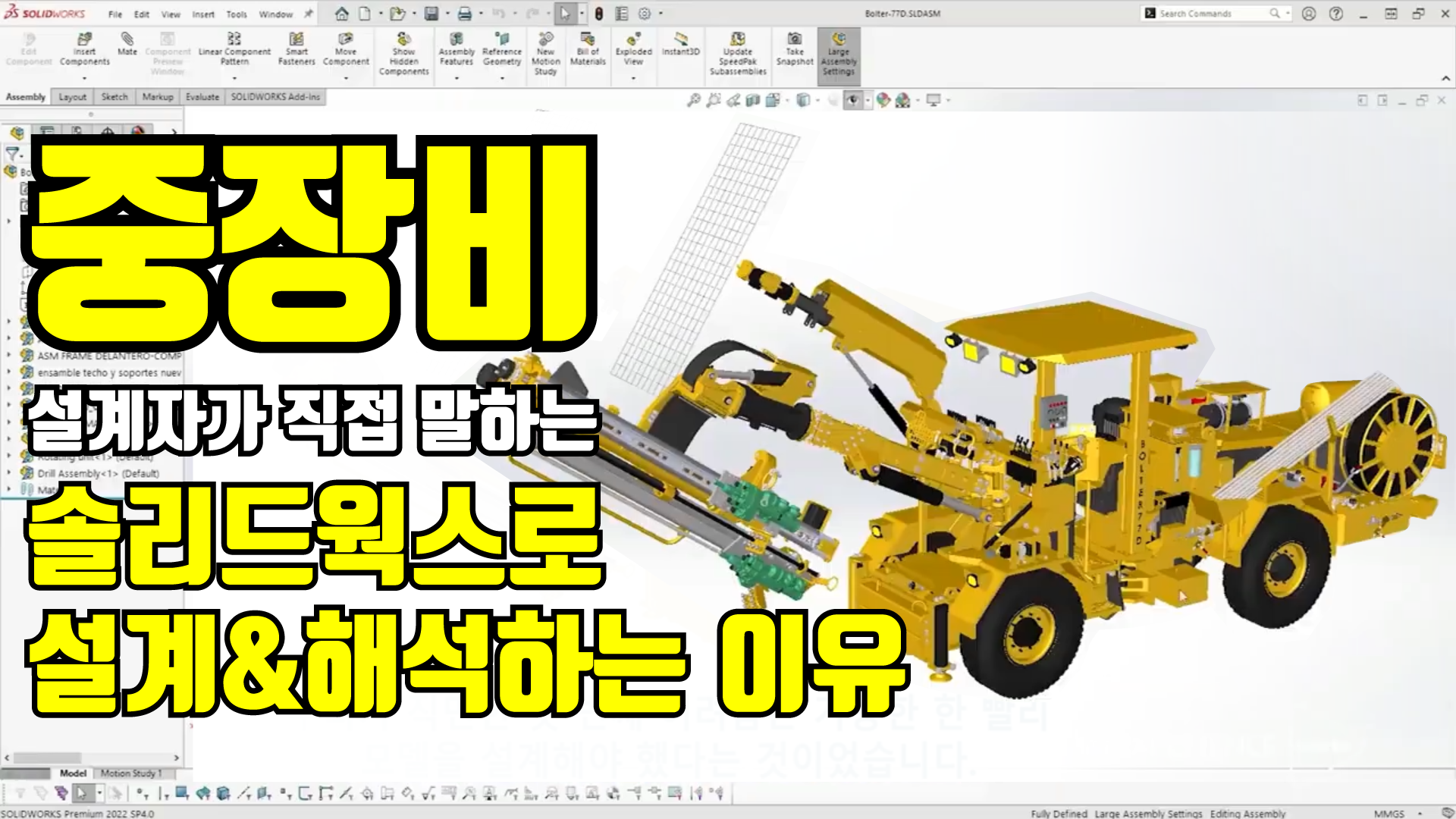The height and width of the screenshot is (819, 1456).
Task: Expand ASM FRAME DELANTERO-COMP tree node
Action: pos(9,356)
